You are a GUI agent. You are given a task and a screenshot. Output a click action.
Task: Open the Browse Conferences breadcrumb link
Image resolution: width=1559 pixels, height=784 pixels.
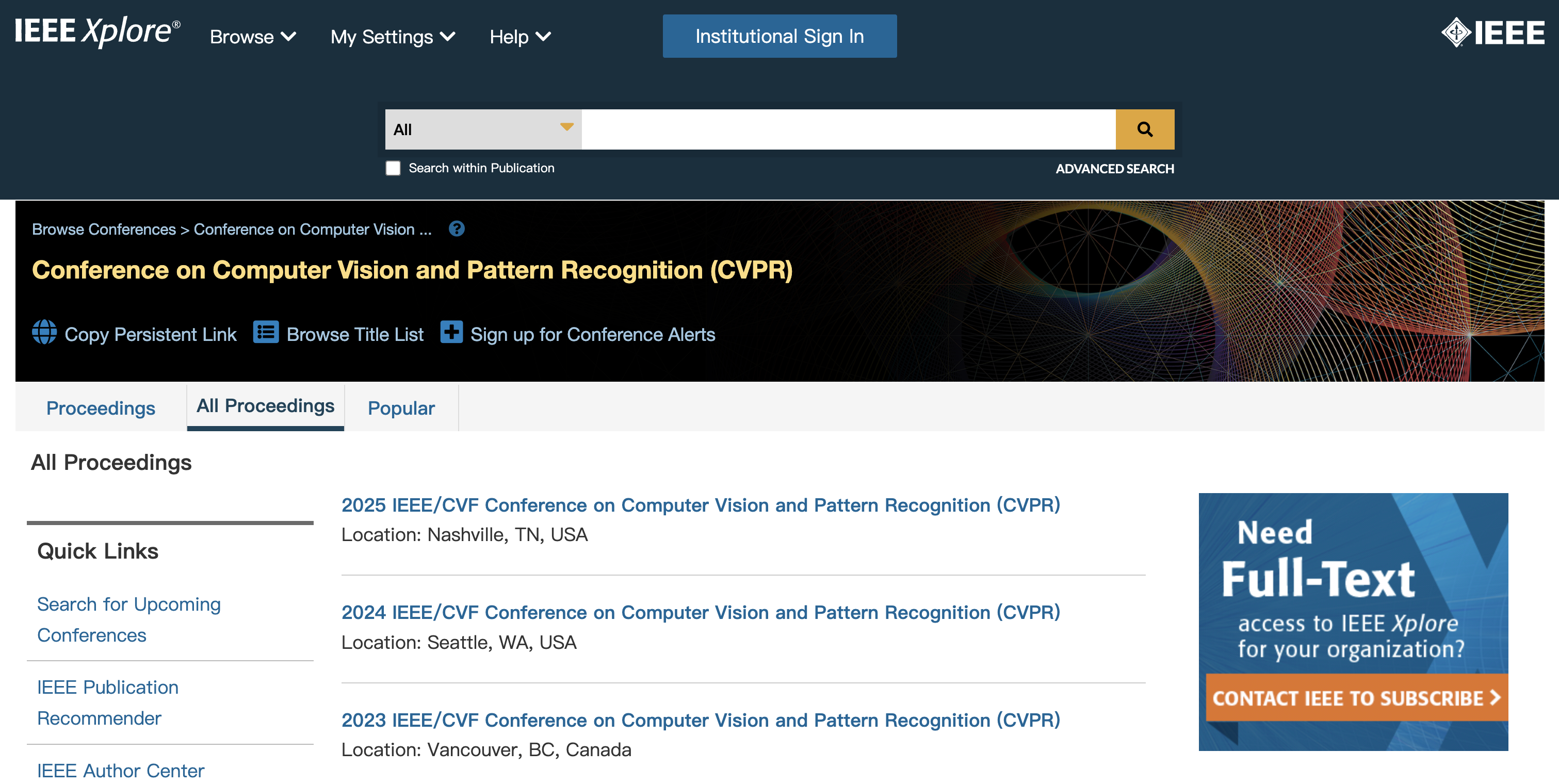104,230
